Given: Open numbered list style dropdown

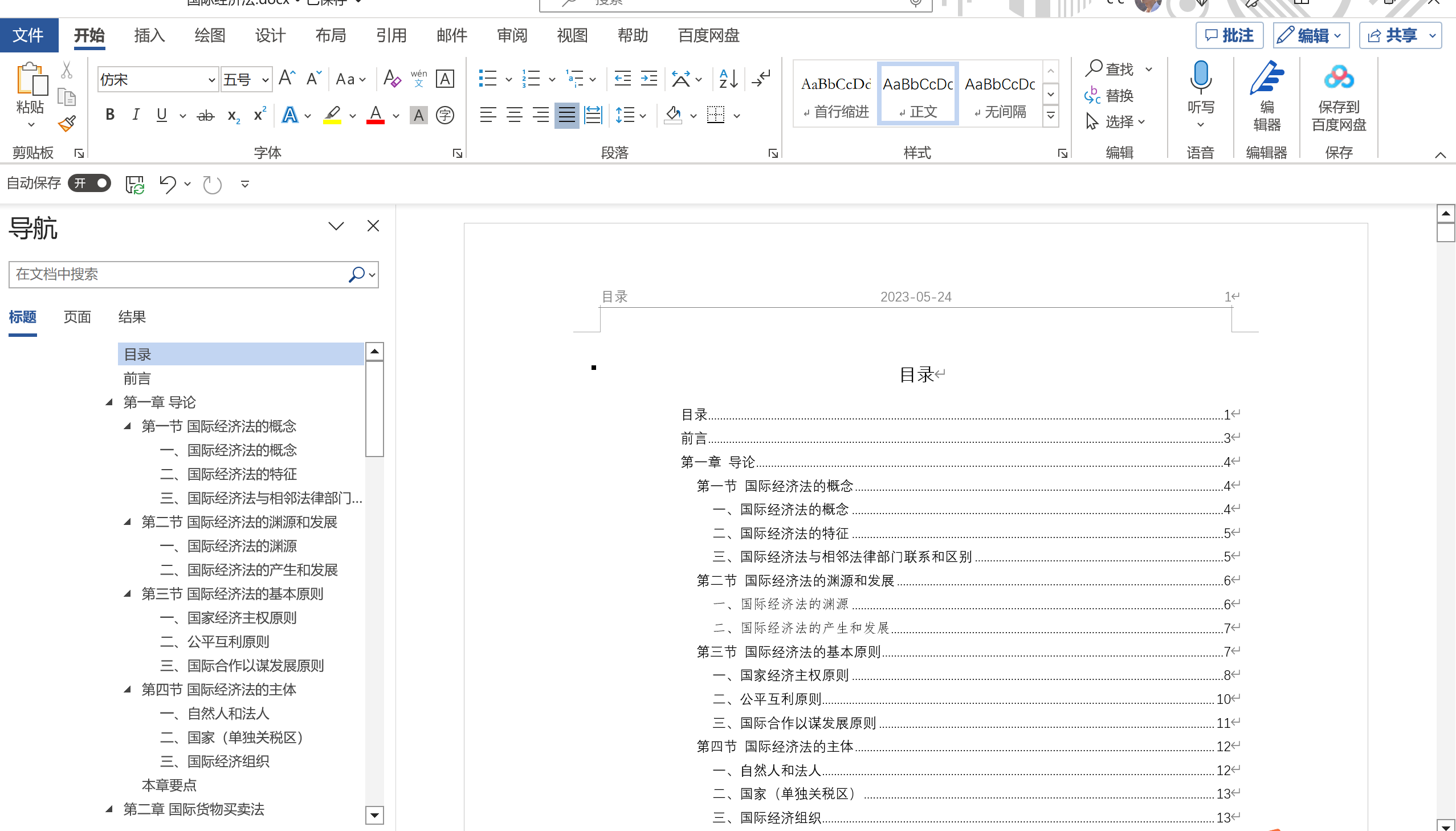Looking at the screenshot, I should [552, 79].
